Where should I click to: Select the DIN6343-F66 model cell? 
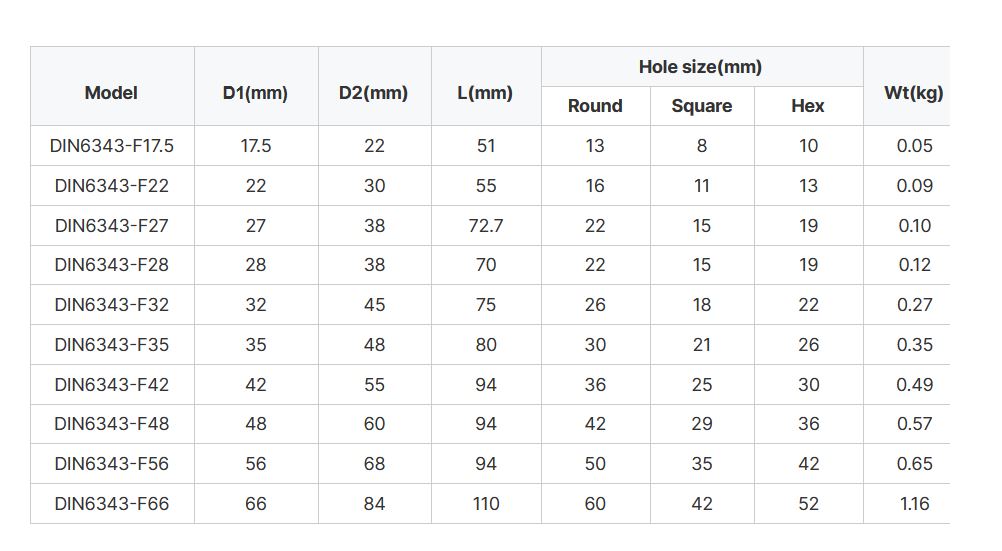point(112,504)
